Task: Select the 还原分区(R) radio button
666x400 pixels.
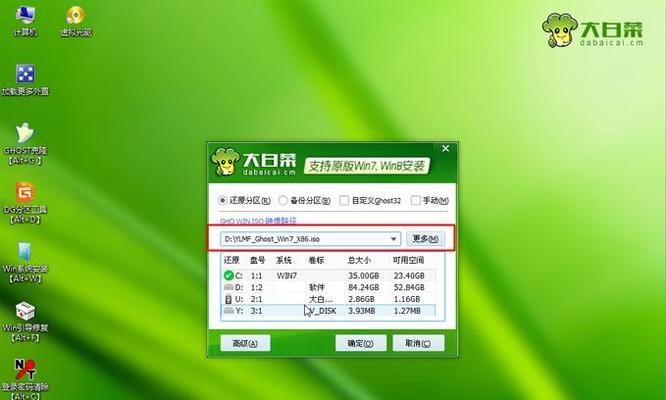Action: [x=223, y=200]
